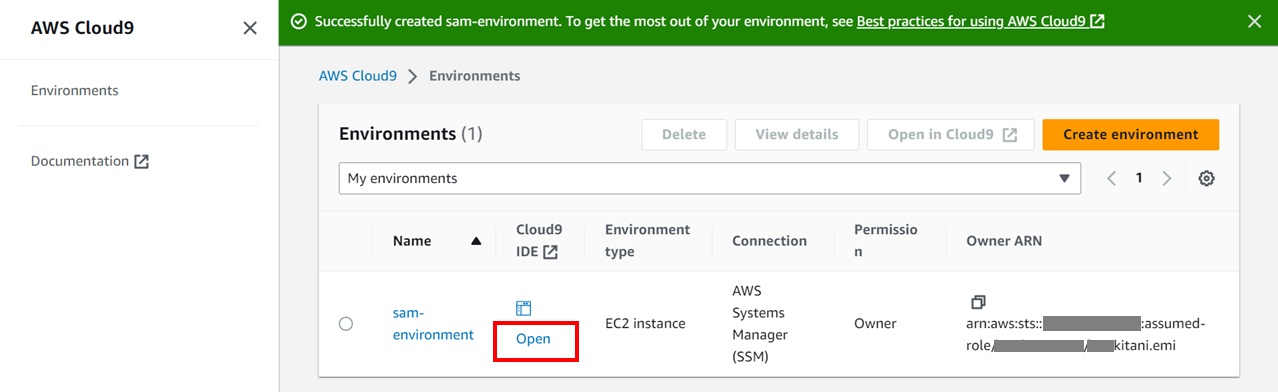Go to the next page arrow

pos(1166,178)
